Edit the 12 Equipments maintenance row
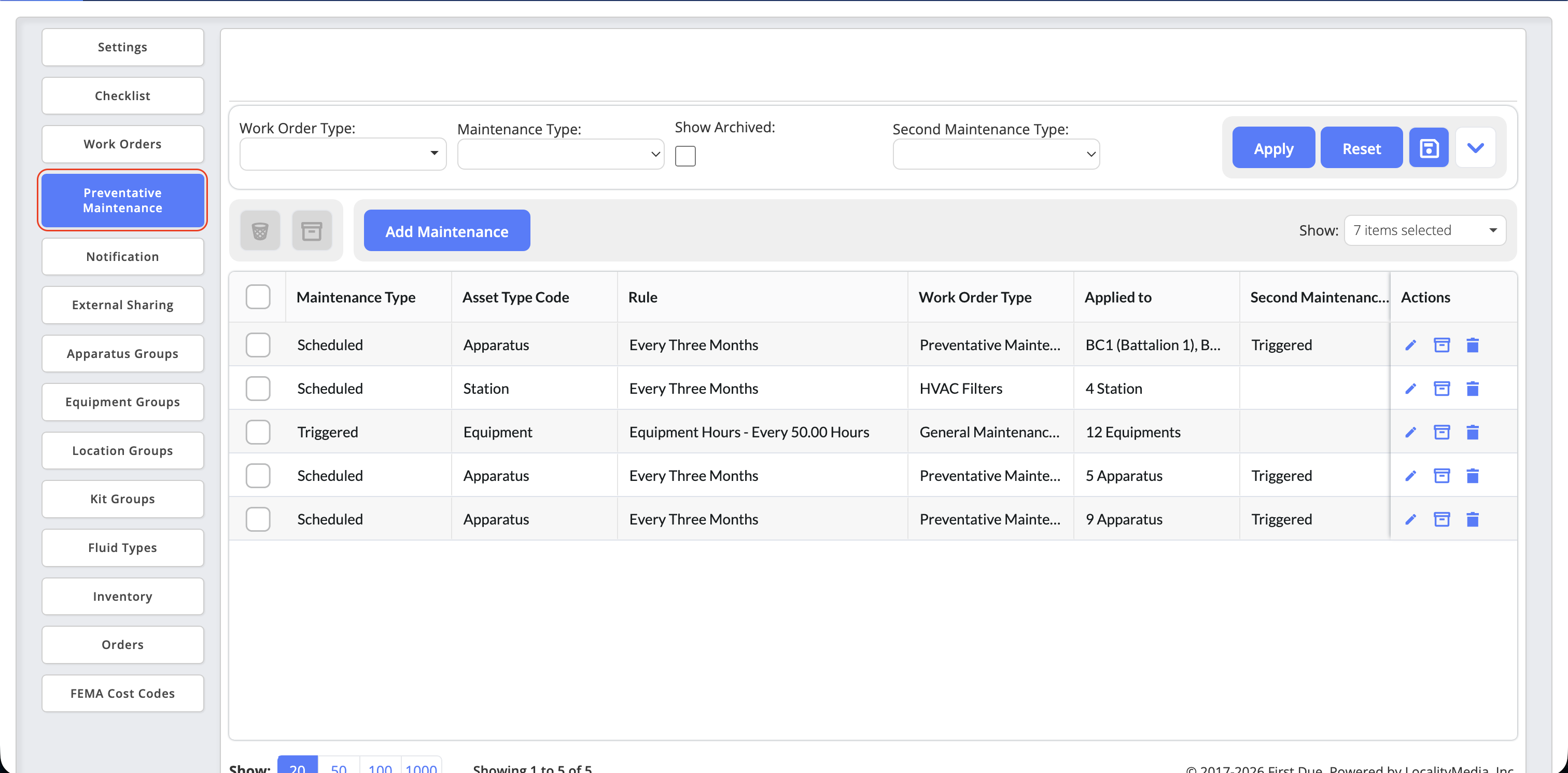The width and height of the screenshot is (1568, 773). [x=1410, y=433]
